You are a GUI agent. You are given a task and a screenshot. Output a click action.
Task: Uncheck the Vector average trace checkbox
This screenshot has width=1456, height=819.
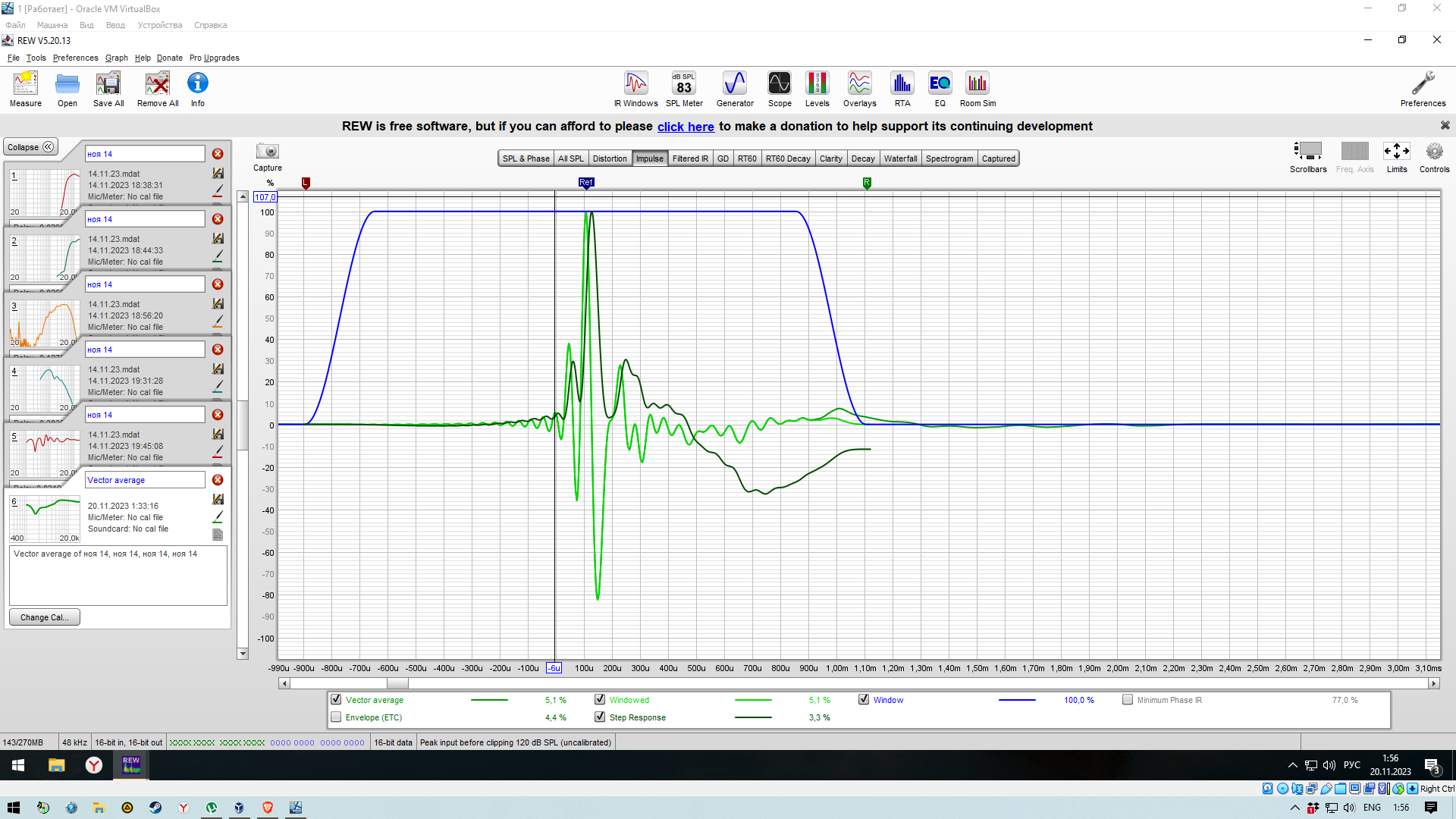pos(336,700)
